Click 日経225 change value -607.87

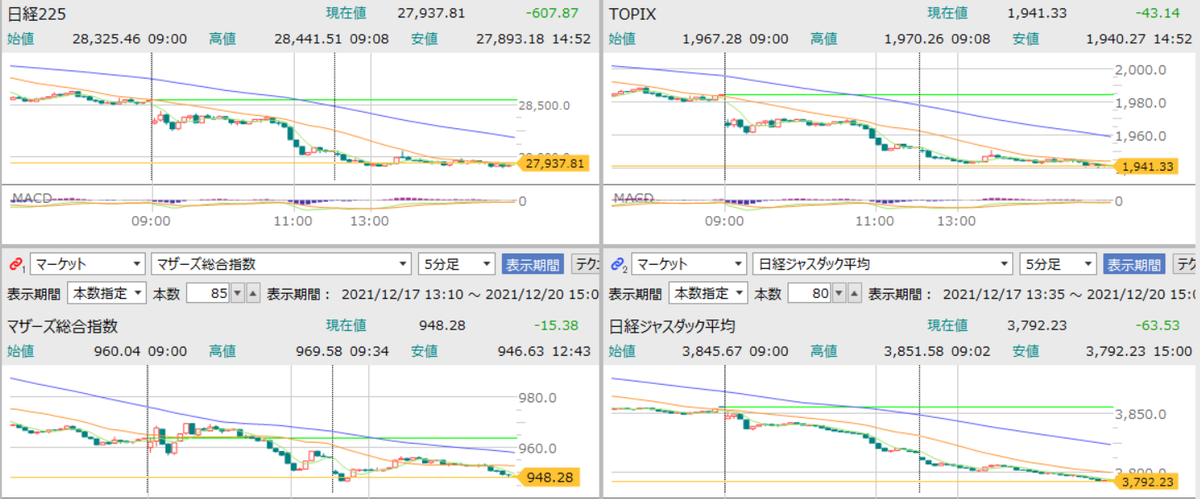[x=551, y=13]
